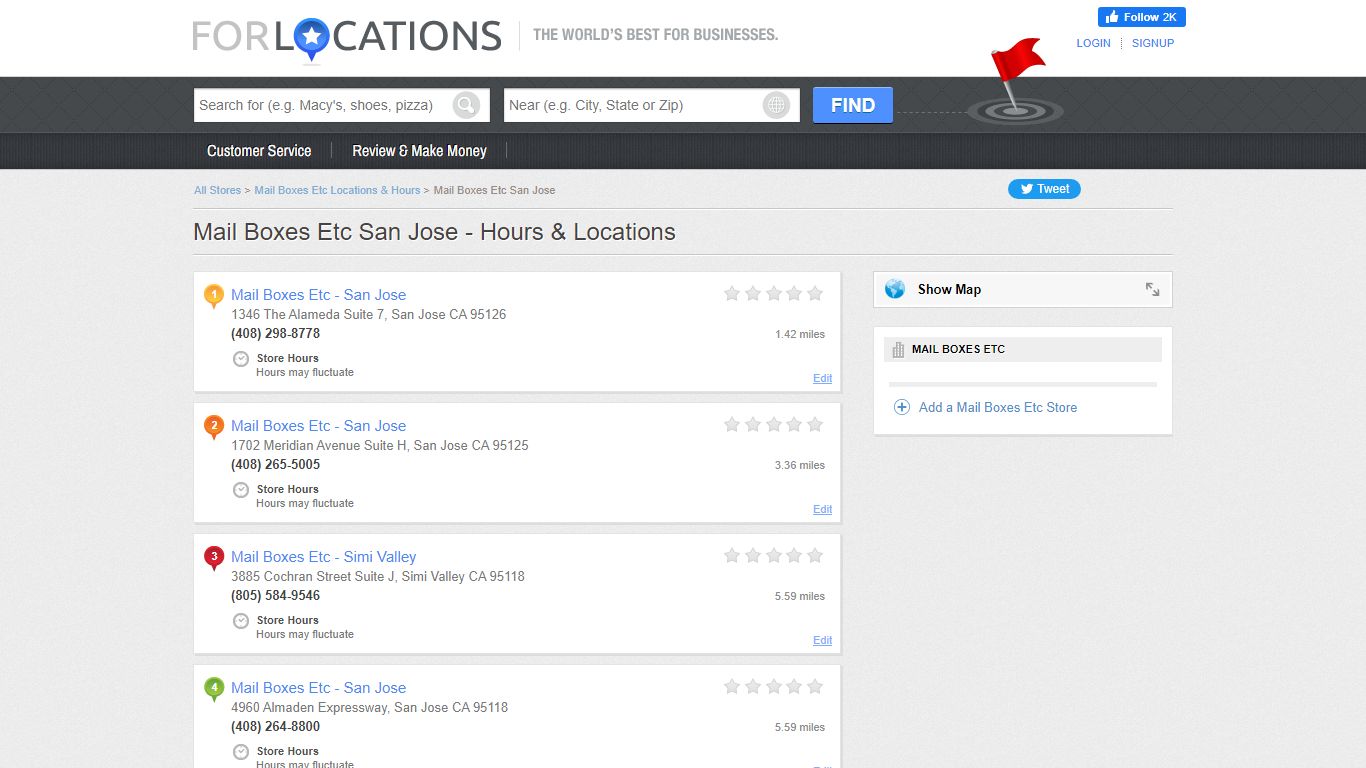Viewport: 1366px width, 768px height.
Task: Rate the 1346 The Alameda store five stars
Action: point(815,293)
